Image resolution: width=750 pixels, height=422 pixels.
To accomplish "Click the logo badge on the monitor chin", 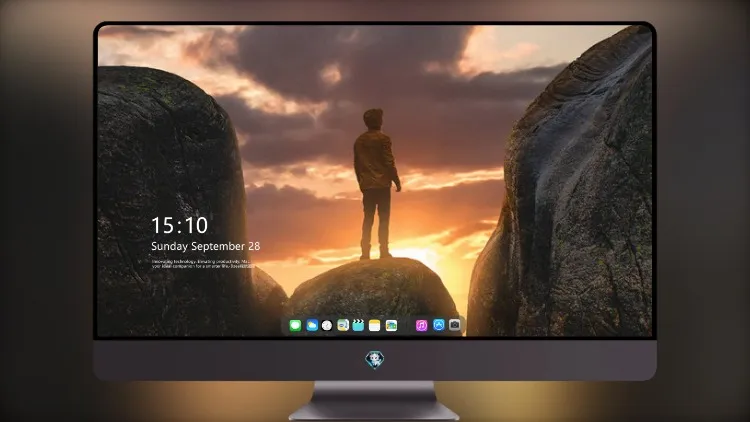I will coord(375,359).
